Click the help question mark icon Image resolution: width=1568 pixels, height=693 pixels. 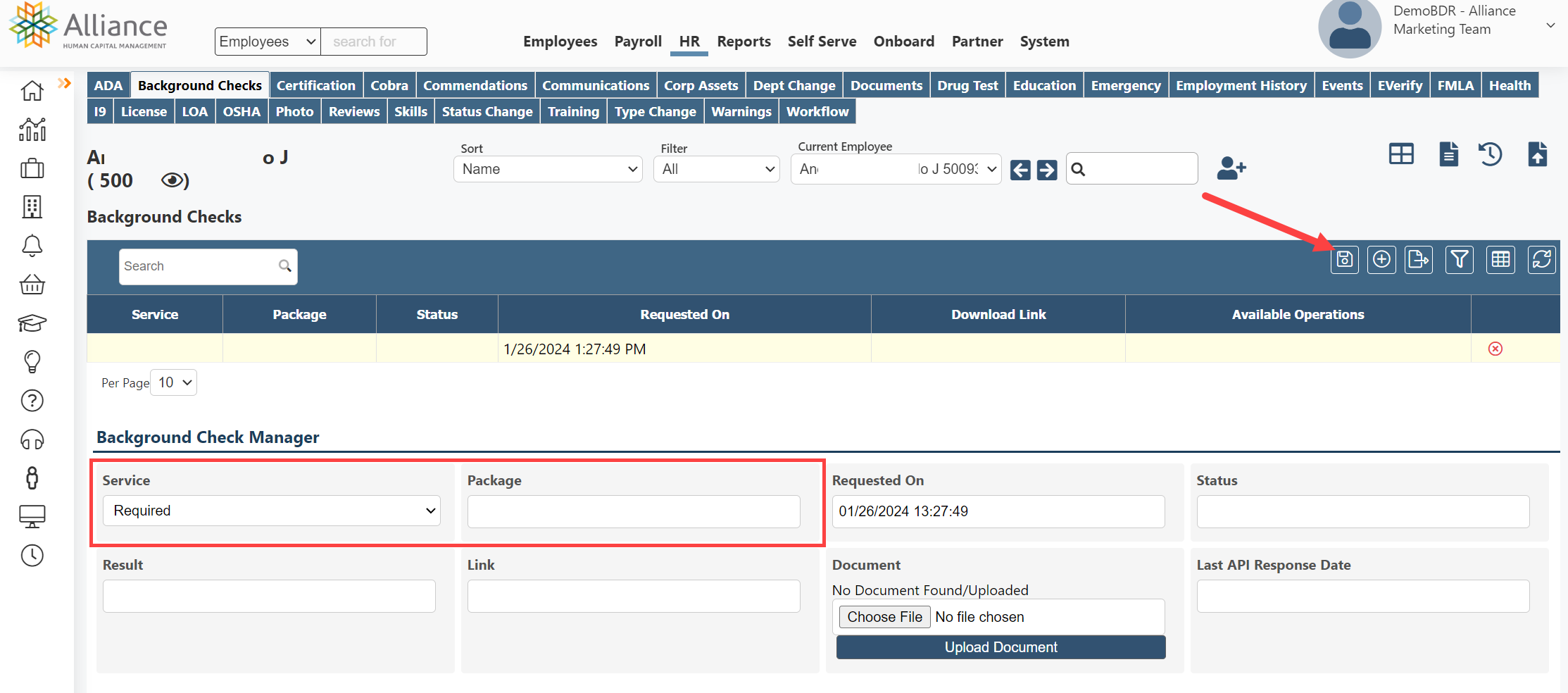(x=32, y=401)
